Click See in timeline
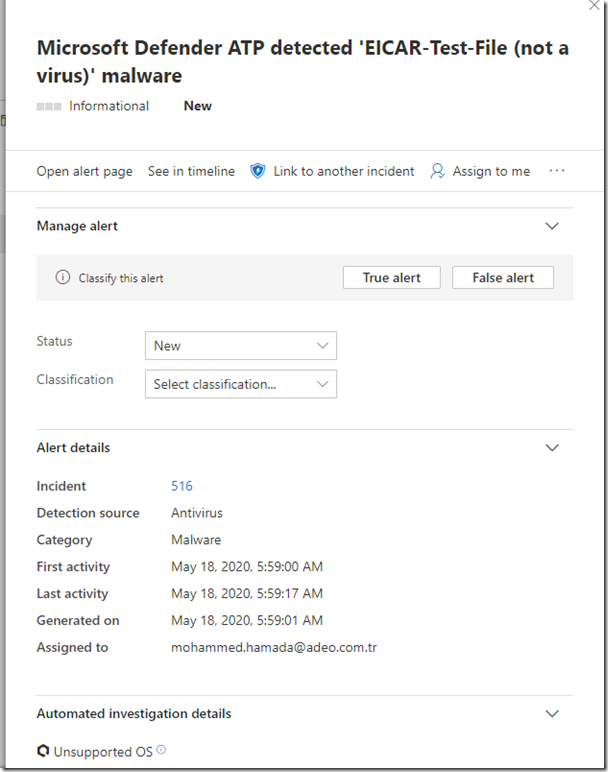Screen dimensions: 608x772 coord(192,171)
